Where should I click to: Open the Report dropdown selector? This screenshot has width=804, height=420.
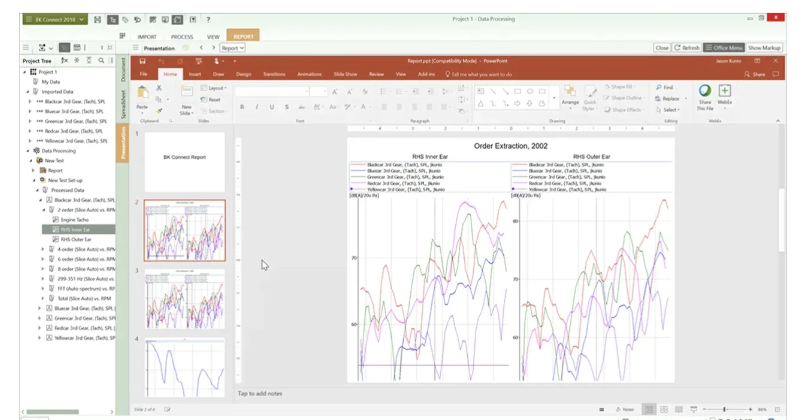(x=232, y=48)
